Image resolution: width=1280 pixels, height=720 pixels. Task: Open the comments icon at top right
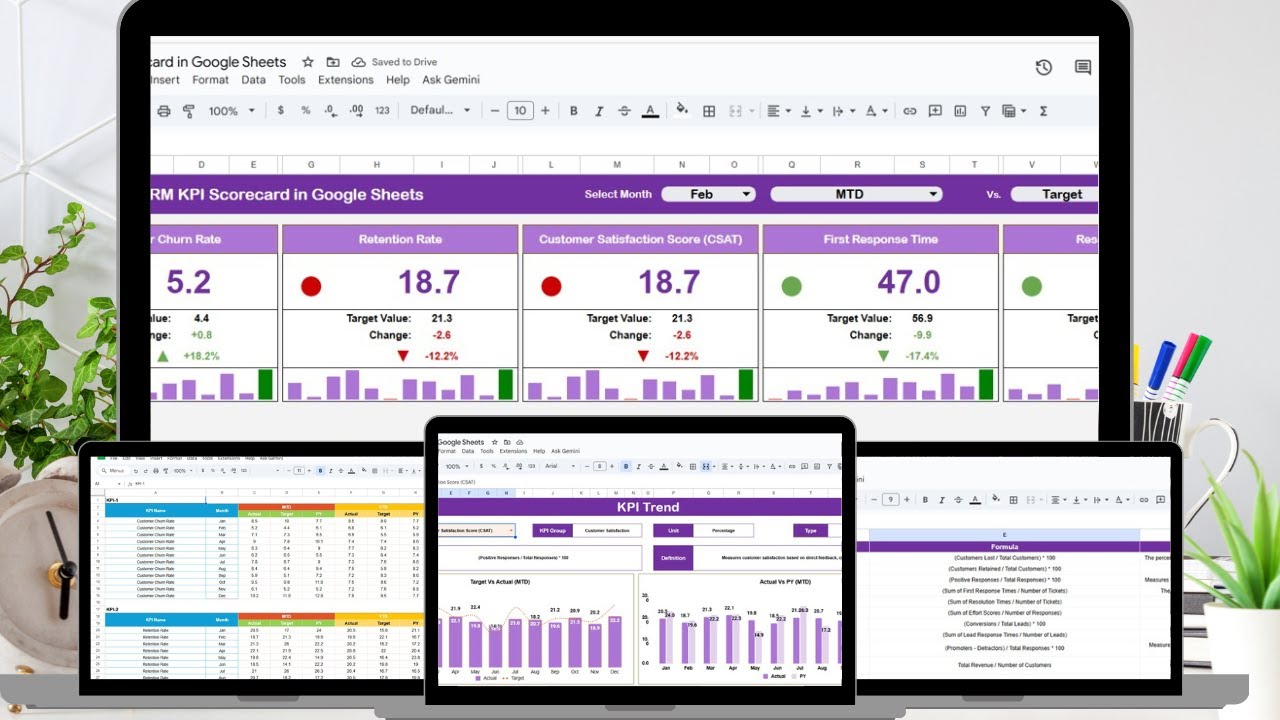pyautogui.click(x=1083, y=67)
